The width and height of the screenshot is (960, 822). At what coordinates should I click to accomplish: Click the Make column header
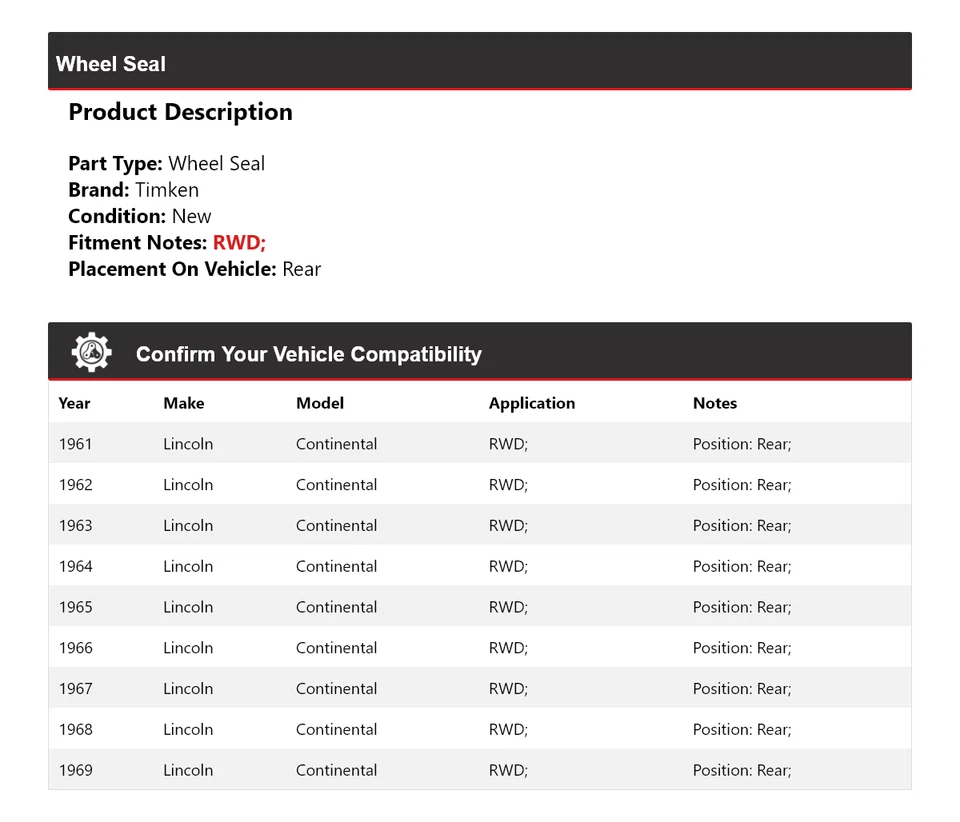pos(183,403)
